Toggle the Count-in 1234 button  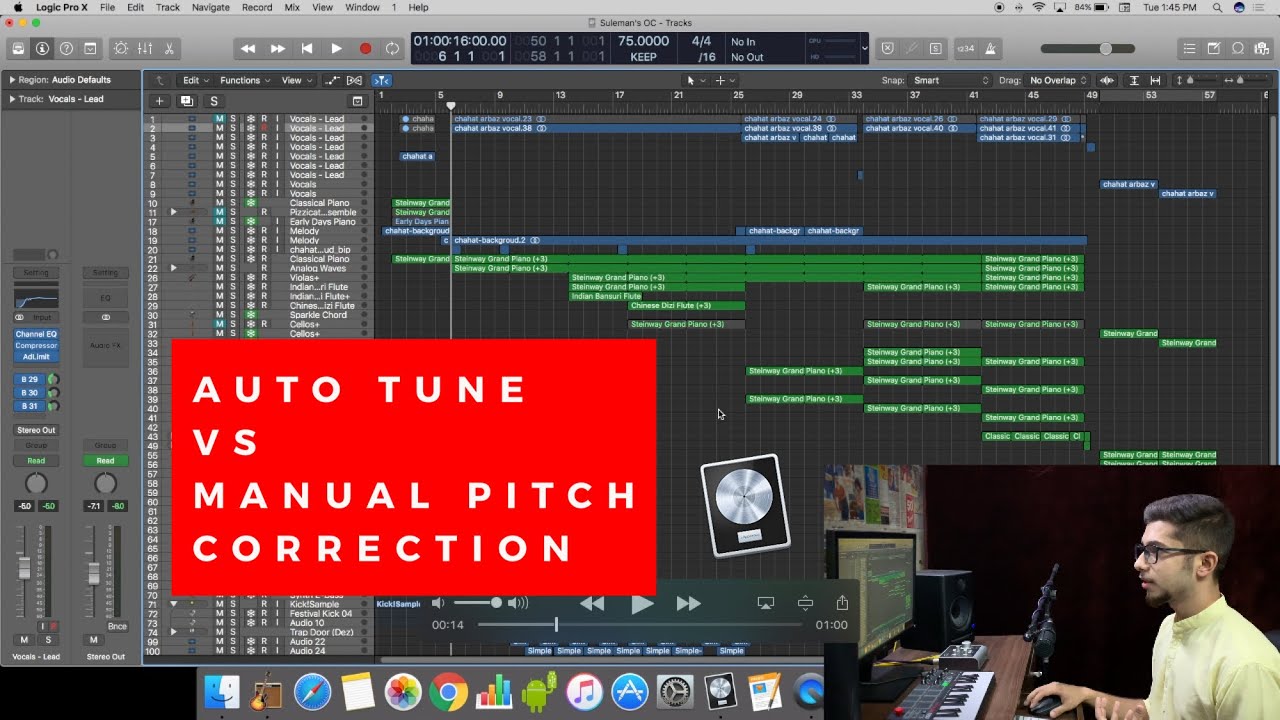pos(965,48)
